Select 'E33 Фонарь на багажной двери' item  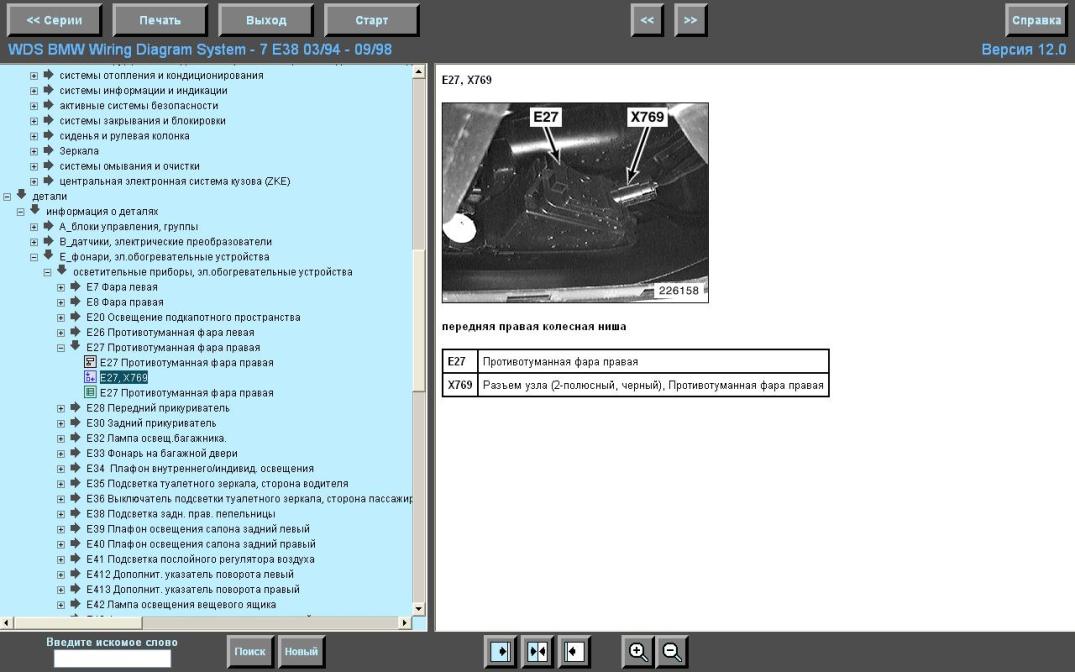click(162, 453)
